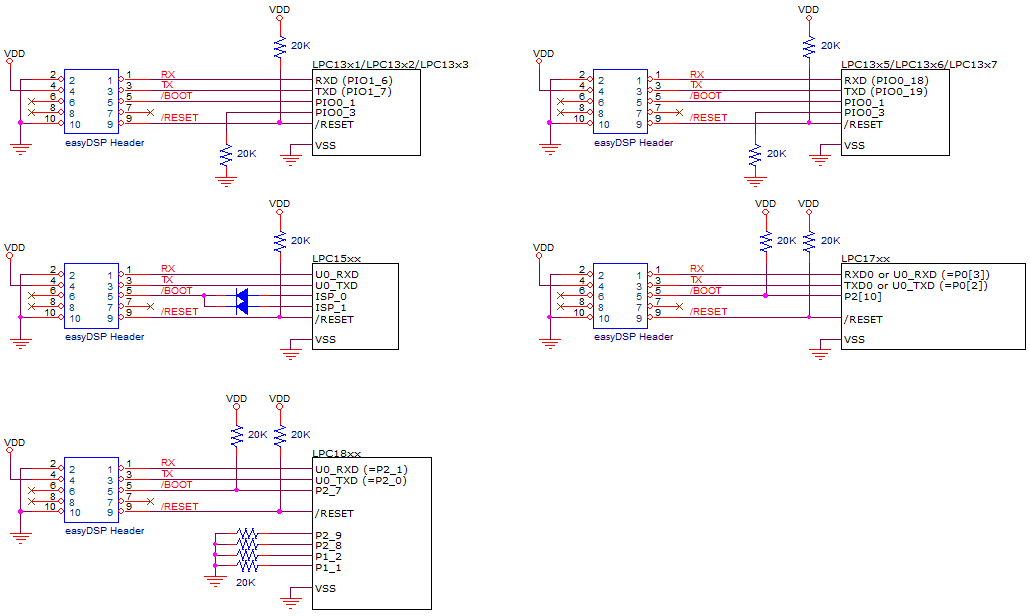Select the P2[10] pin on LPC17xx

point(863,296)
